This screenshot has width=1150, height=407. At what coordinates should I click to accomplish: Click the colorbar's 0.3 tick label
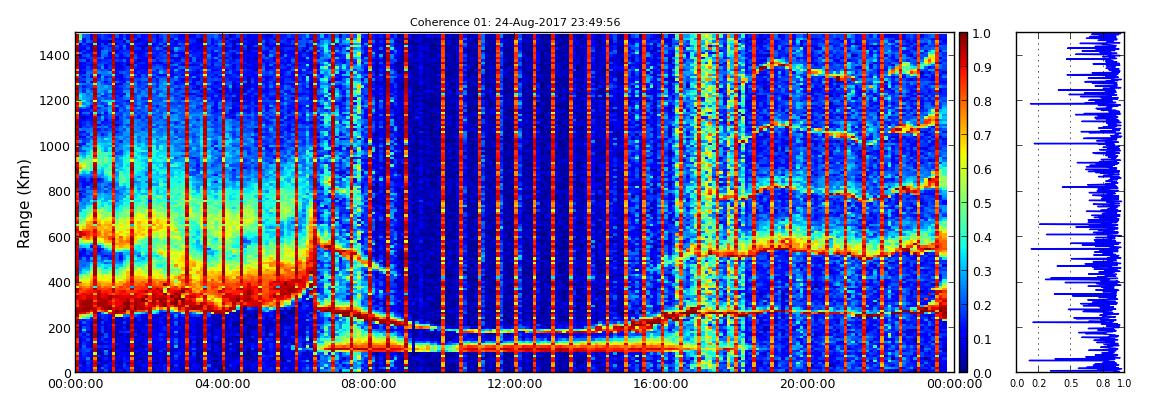(984, 272)
